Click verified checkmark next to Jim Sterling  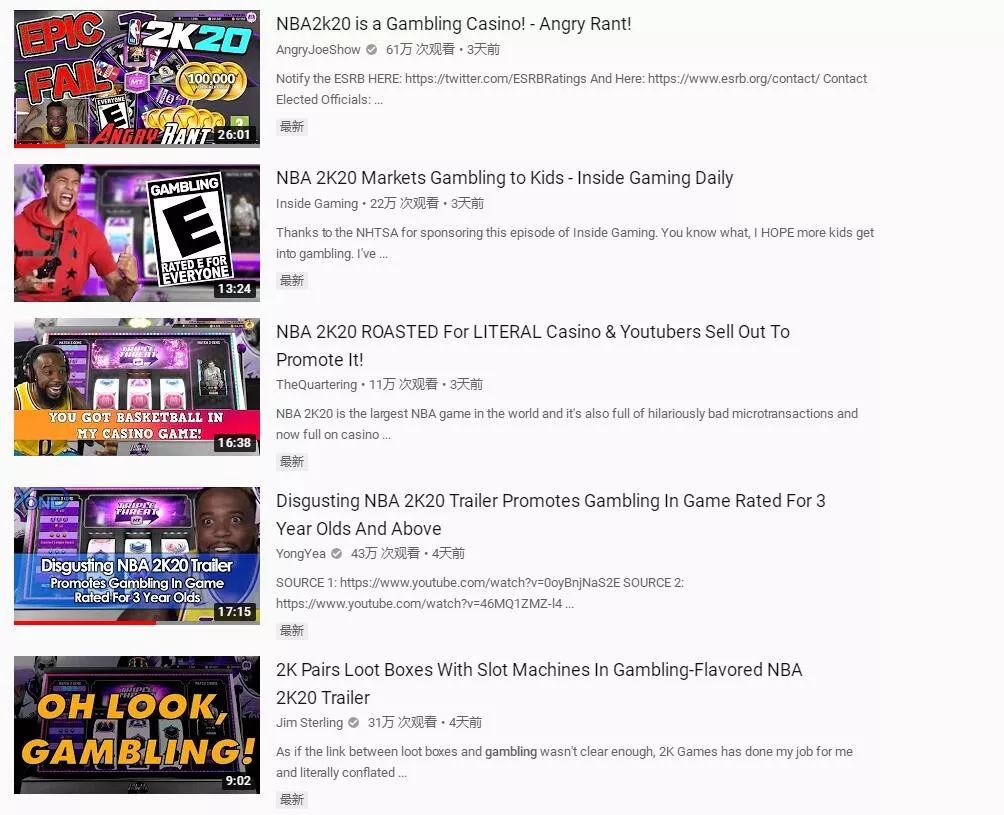tap(353, 722)
